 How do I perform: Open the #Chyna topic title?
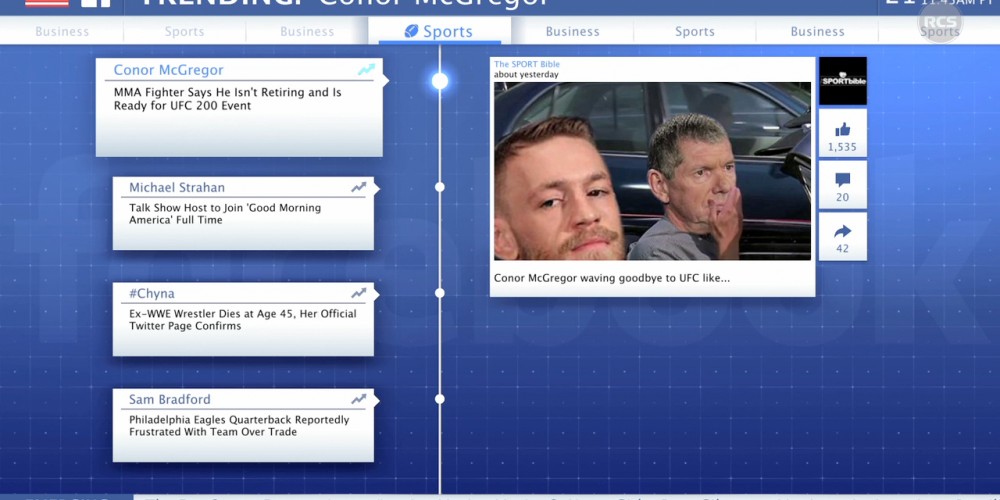(x=152, y=293)
